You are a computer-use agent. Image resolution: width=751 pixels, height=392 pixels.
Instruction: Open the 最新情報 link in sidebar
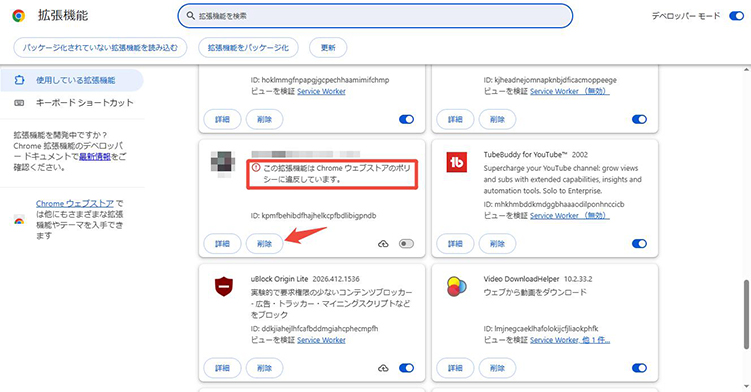pos(95,157)
